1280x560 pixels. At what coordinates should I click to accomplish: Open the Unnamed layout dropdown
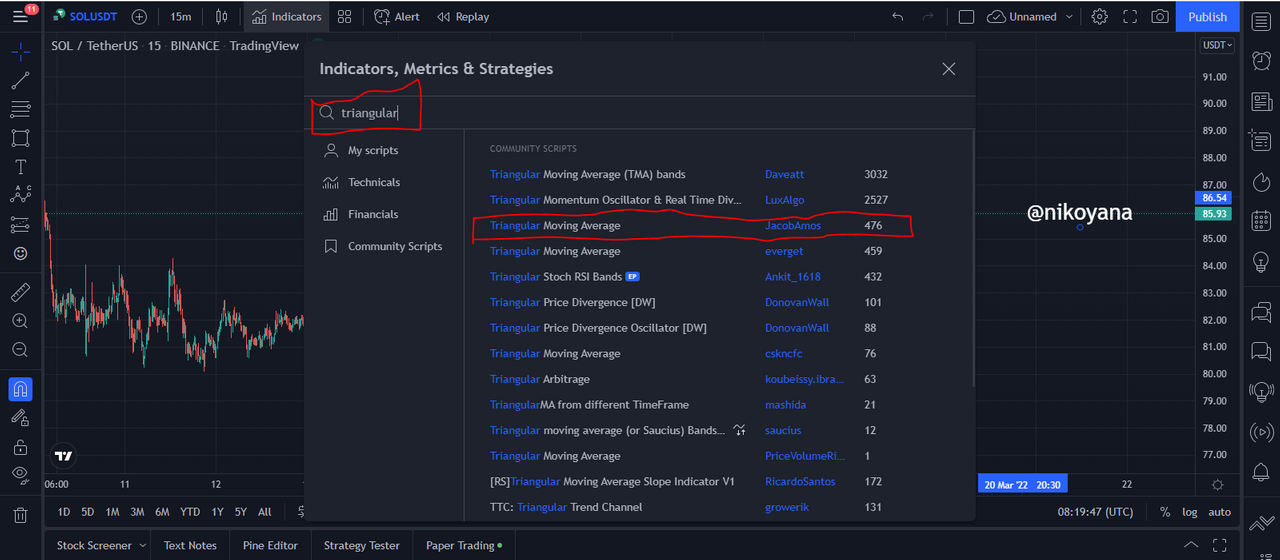tap(1030, 17)
